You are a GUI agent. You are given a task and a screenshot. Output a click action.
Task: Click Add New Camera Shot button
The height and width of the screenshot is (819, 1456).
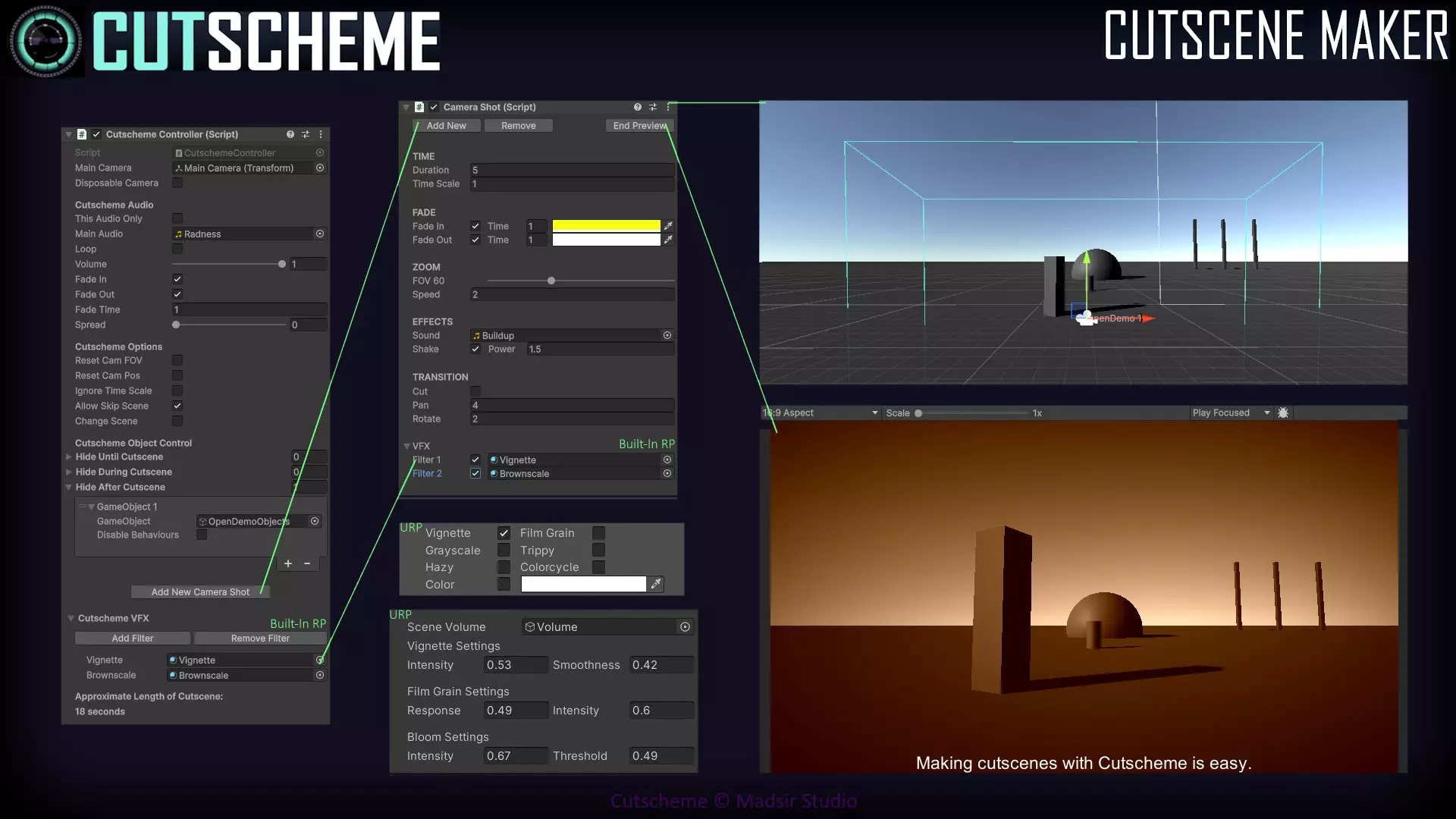tap(200, 591)
